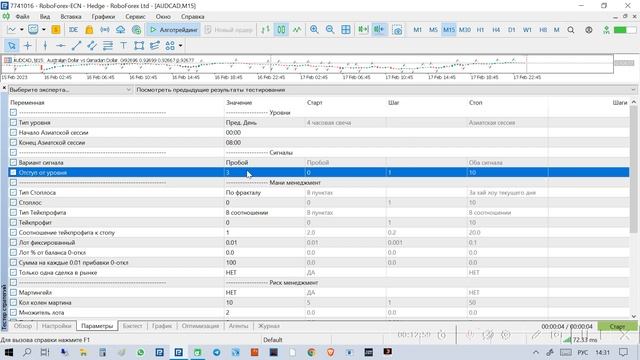Open the second toolbar profile dropdown arrow
Screen dimensions: 640x360
[x=44, y=30]
